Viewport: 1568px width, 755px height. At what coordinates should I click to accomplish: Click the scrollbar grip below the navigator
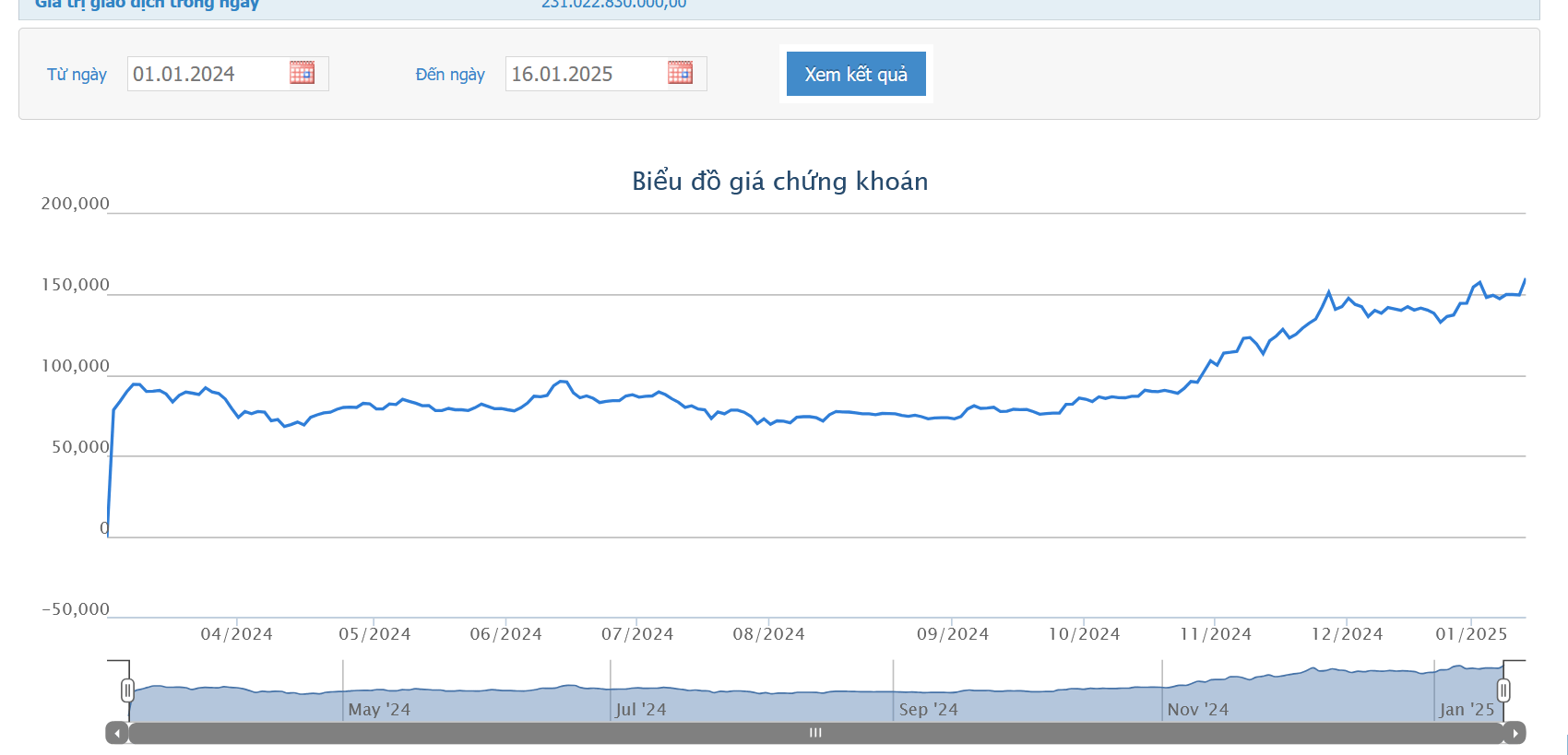(815, 734)
